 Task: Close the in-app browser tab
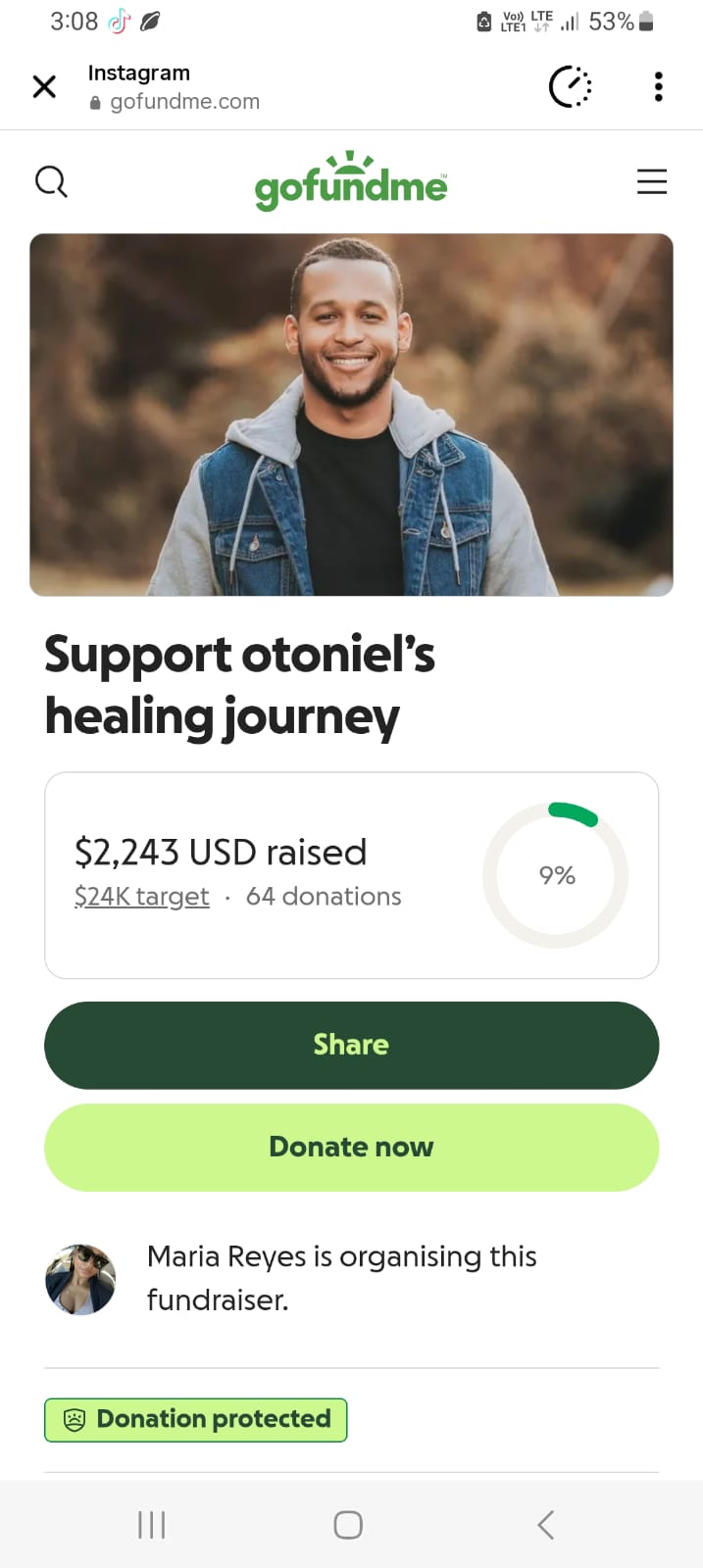44,87
